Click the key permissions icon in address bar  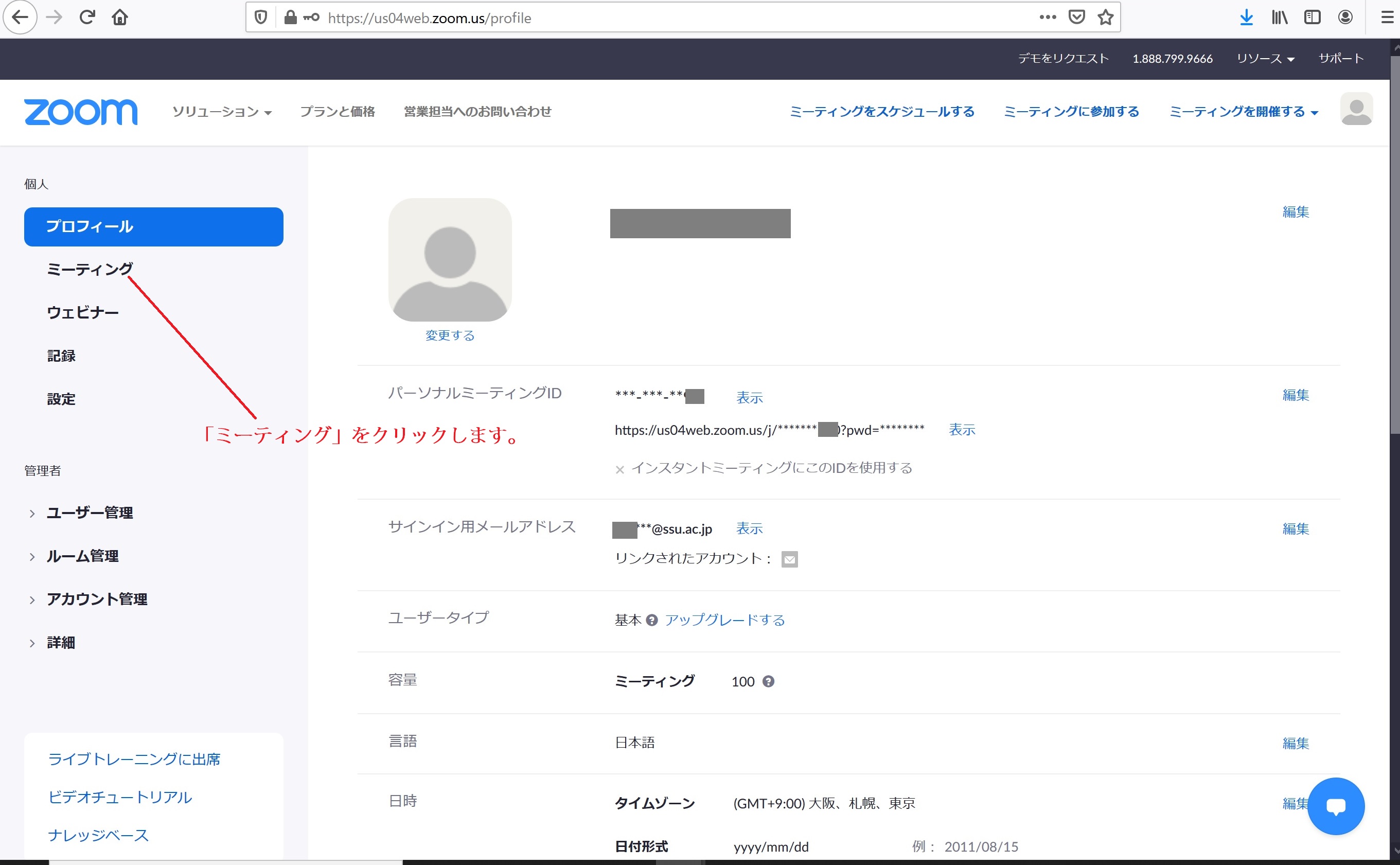click(312, 17)
